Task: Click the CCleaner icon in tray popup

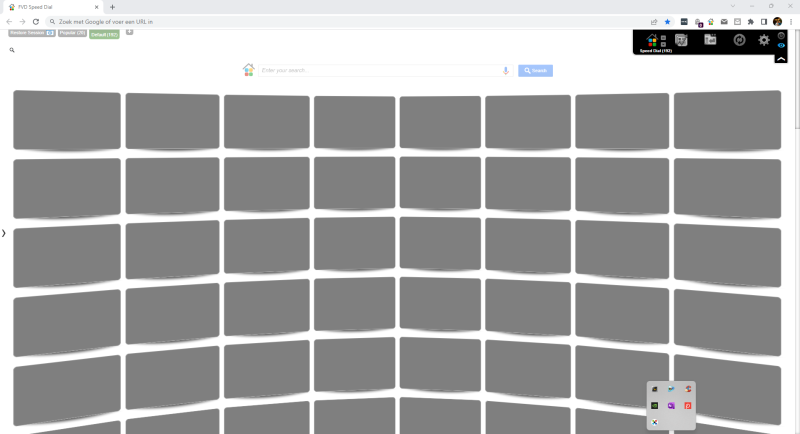Action: [x=688, y=389]
